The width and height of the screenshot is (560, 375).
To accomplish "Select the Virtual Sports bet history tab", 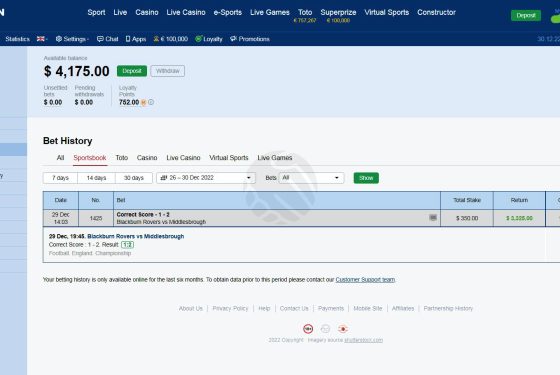I will click(x=229, y=158).
